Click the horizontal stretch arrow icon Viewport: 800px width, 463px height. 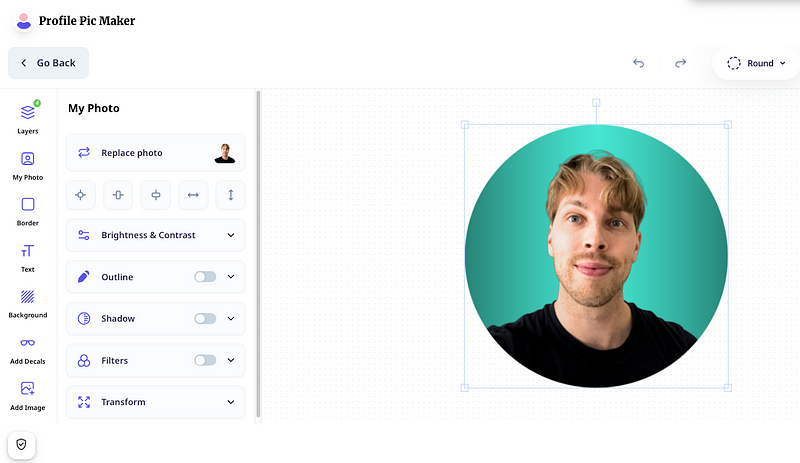coord(193,195)
